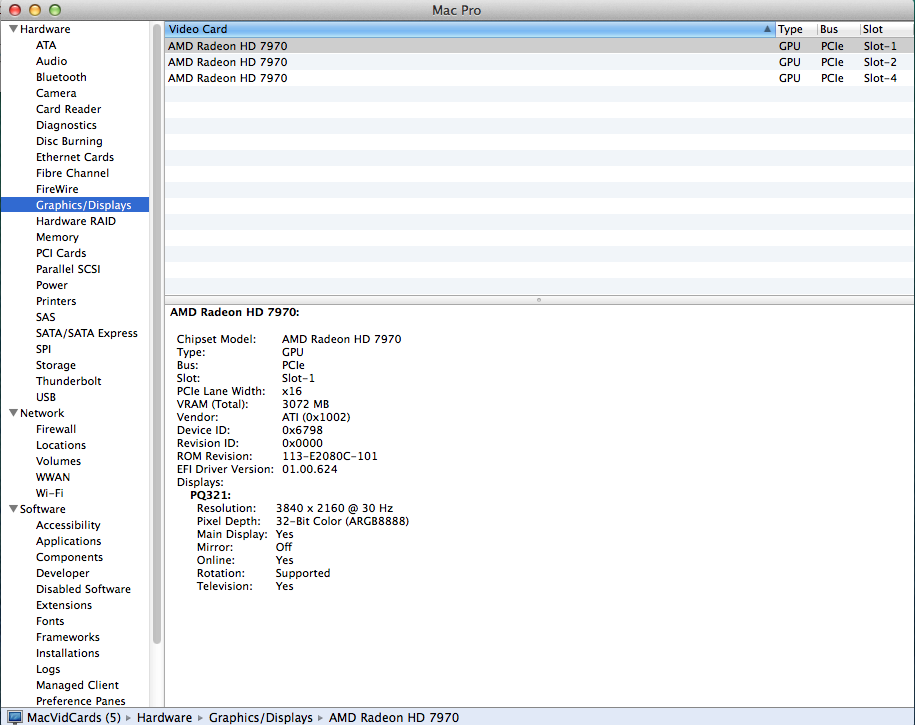Open Extensions under Software
The width and height of the screenshot is (915, 725).
click(x=64, y=605)
